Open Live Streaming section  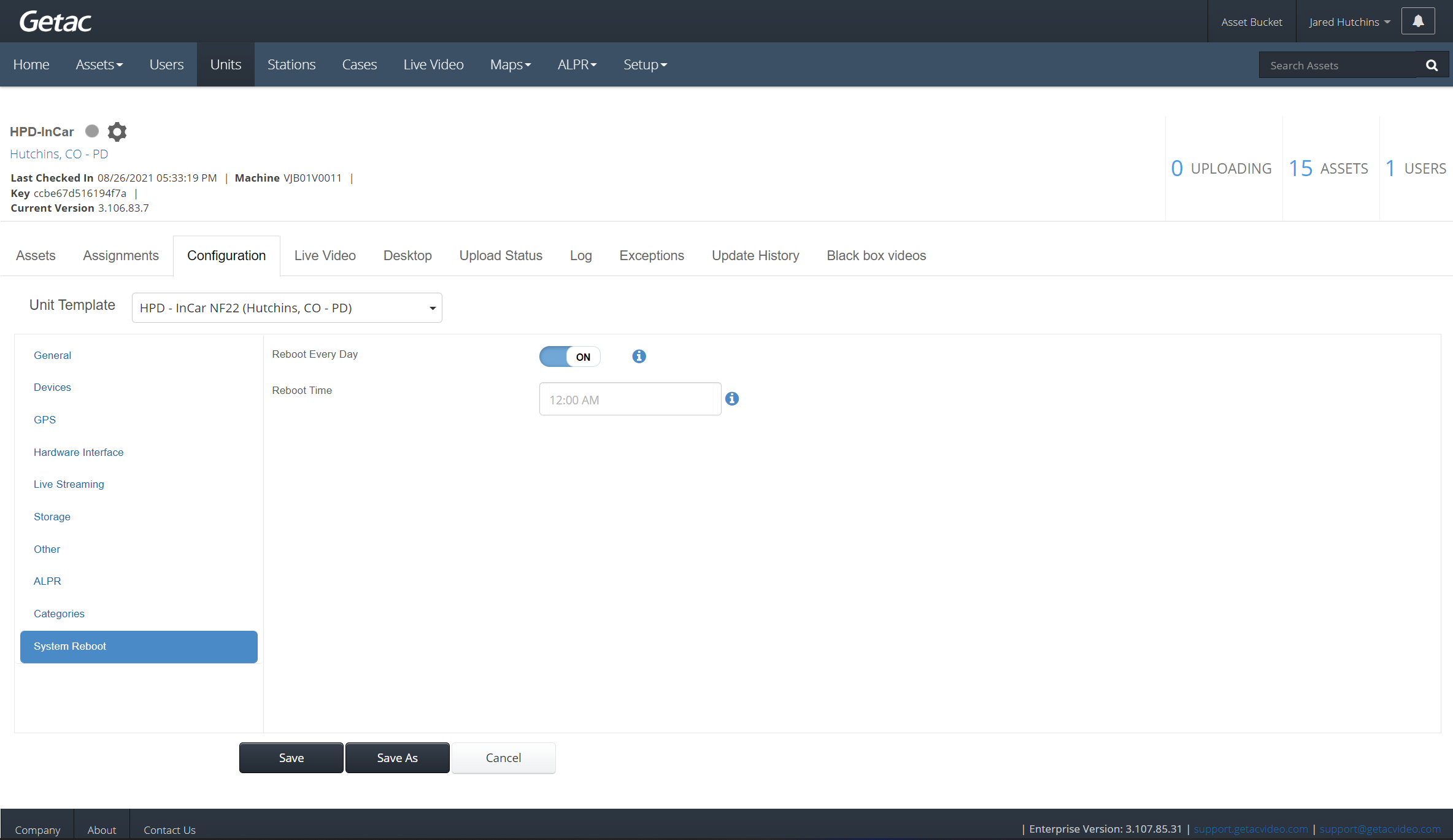point(69,484)
